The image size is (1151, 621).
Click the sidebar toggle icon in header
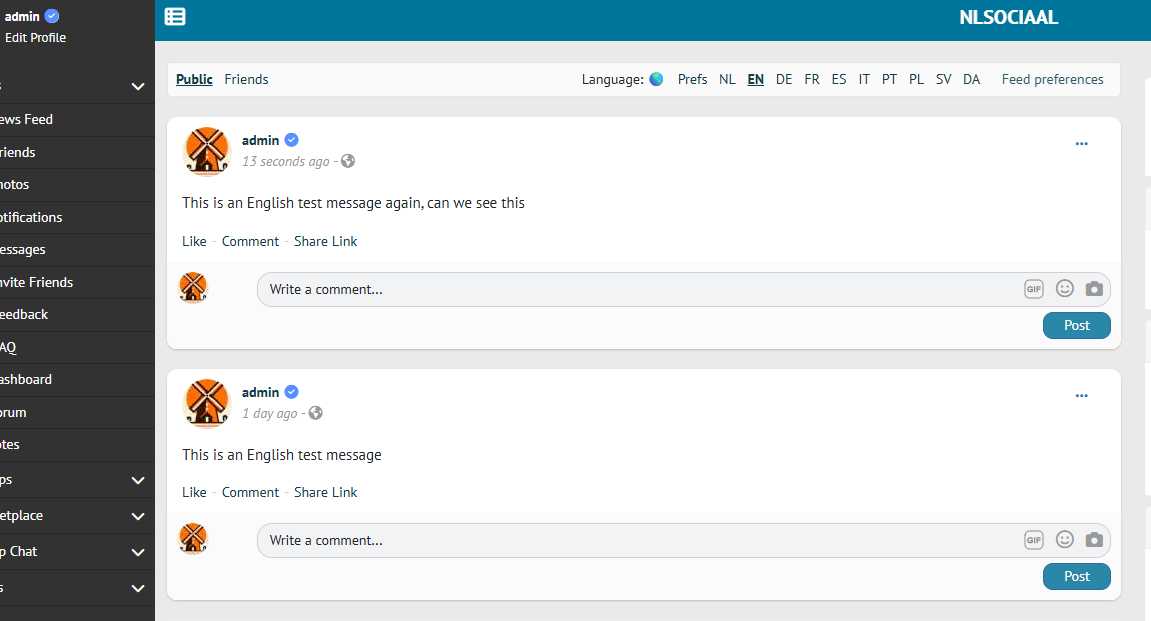(x=175, y=16)
